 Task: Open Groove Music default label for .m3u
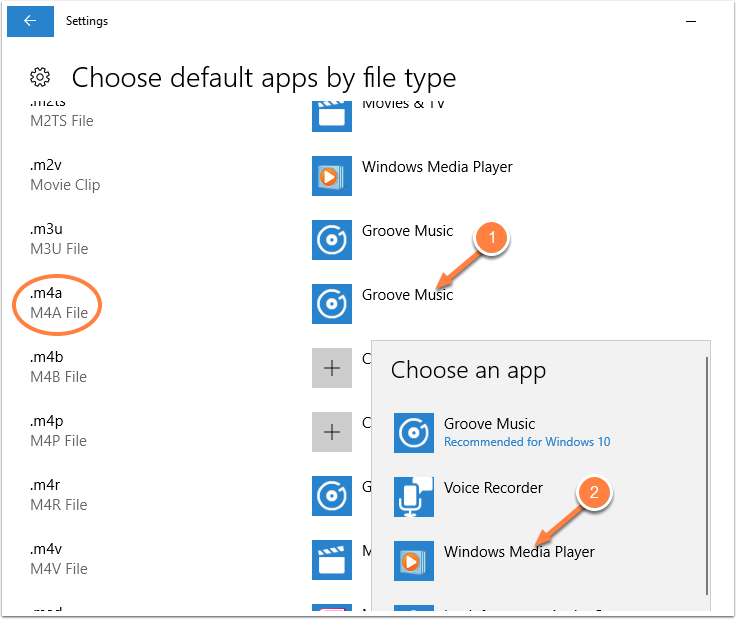click(x=407, y=231)
